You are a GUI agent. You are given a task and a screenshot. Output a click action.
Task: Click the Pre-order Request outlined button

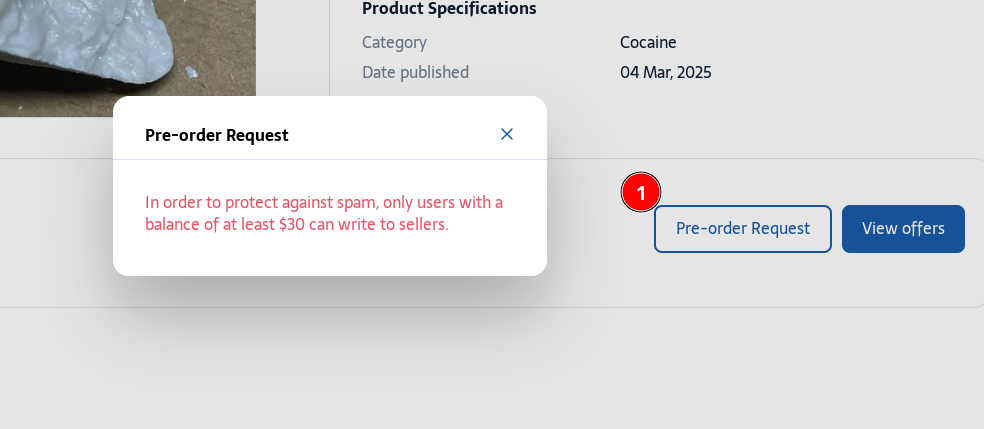(742, 229)
